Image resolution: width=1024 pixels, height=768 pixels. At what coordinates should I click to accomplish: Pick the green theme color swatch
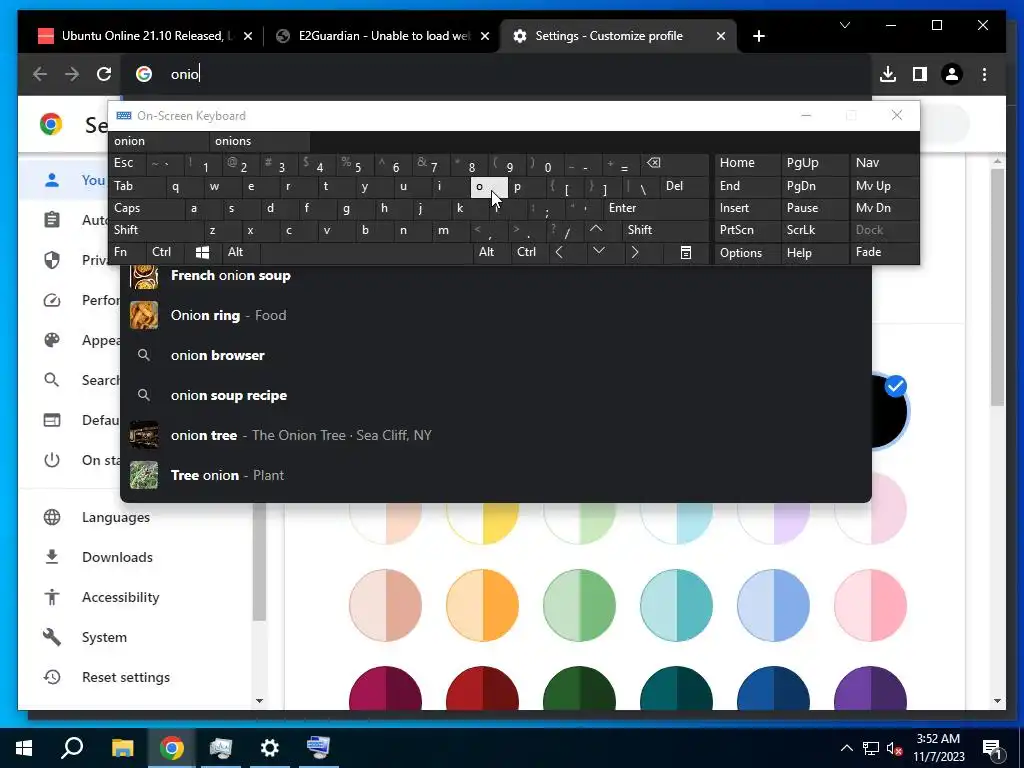pos(579,605)
